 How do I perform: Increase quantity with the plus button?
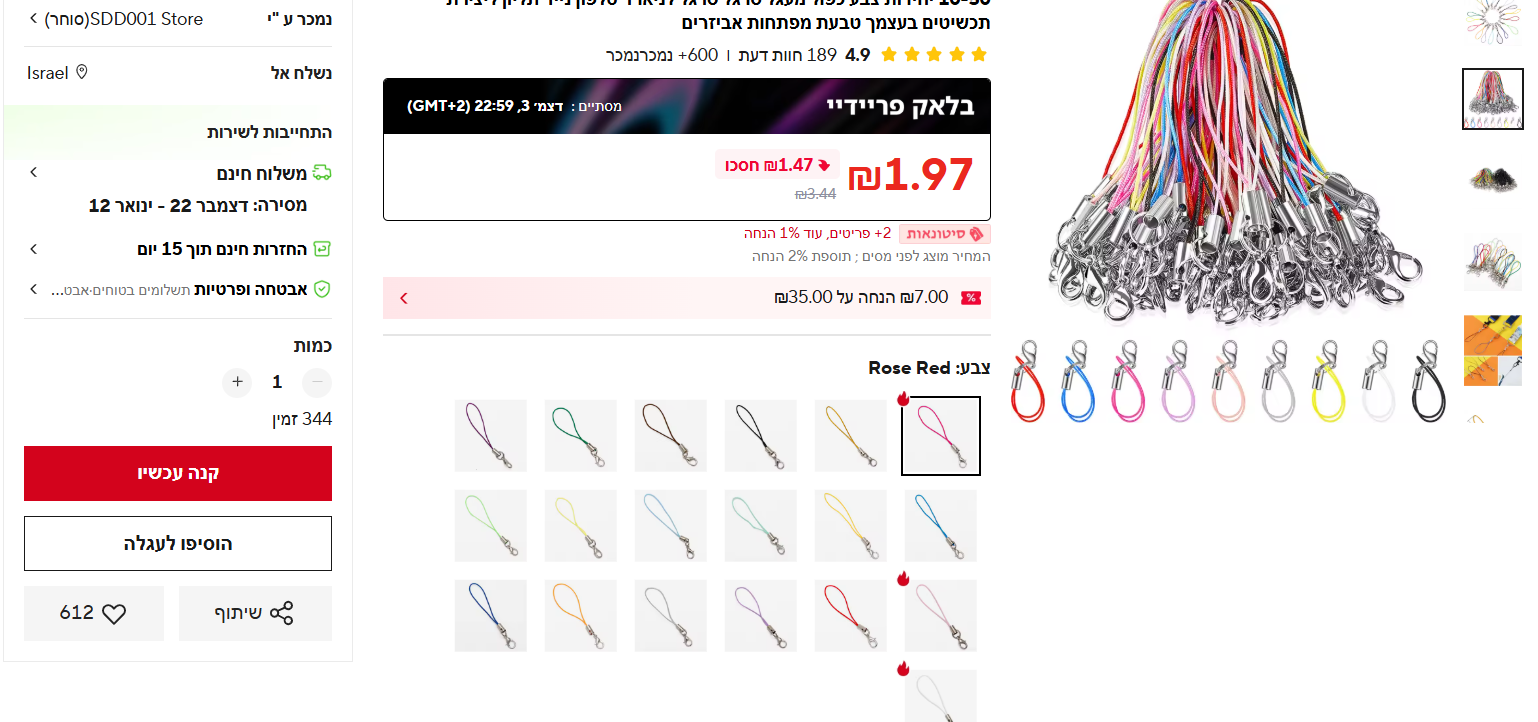coord(237,382)
